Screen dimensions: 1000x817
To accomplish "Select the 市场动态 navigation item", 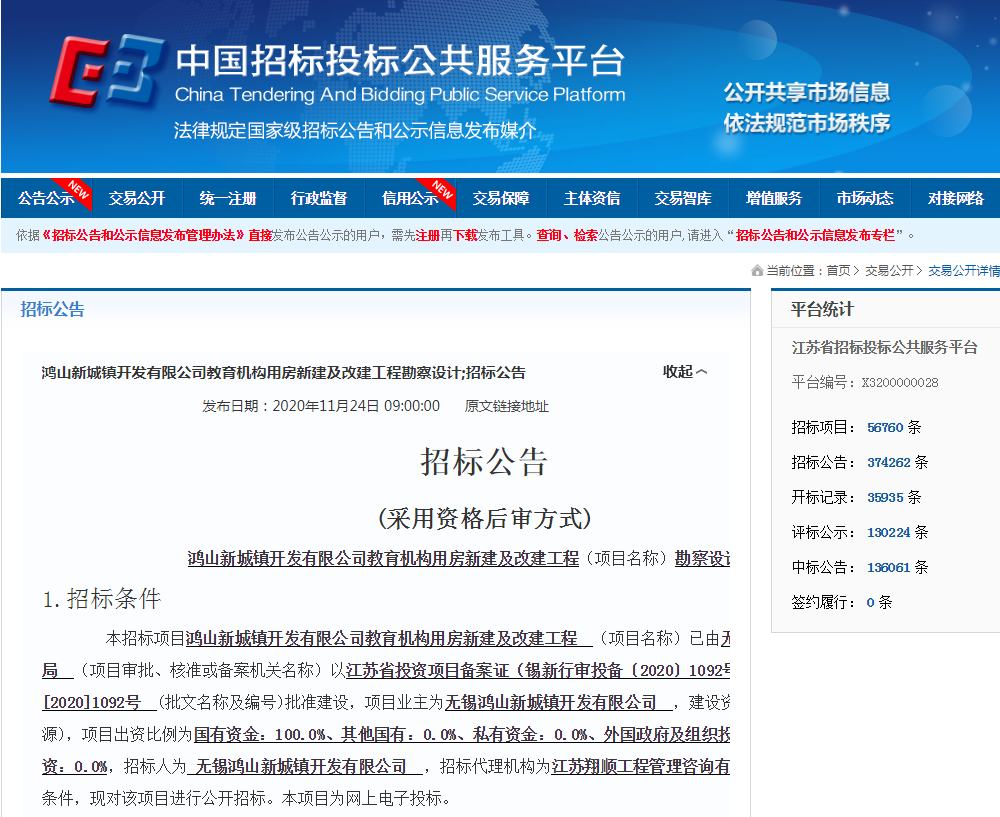I will tap(865, 198).
